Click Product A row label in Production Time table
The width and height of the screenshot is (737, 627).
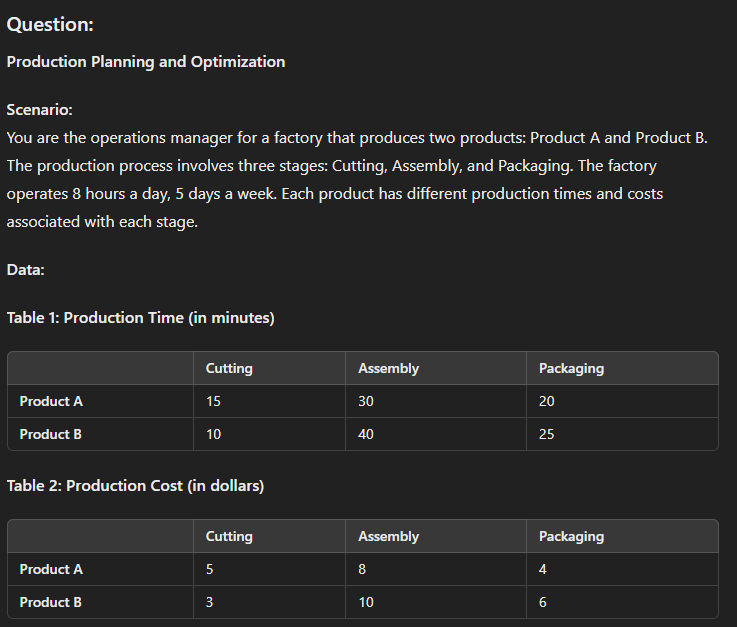(x=51, y=401)
